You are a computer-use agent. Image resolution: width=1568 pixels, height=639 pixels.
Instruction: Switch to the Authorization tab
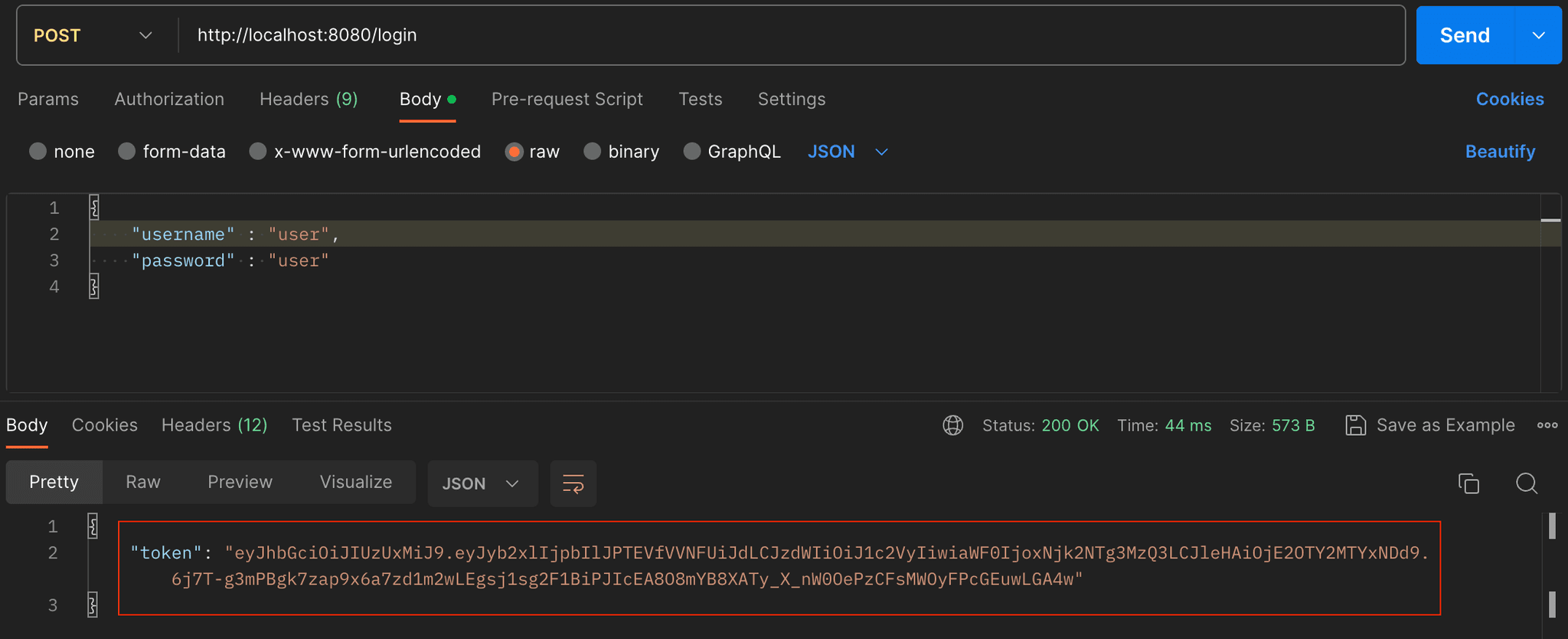tap(169, 99)
